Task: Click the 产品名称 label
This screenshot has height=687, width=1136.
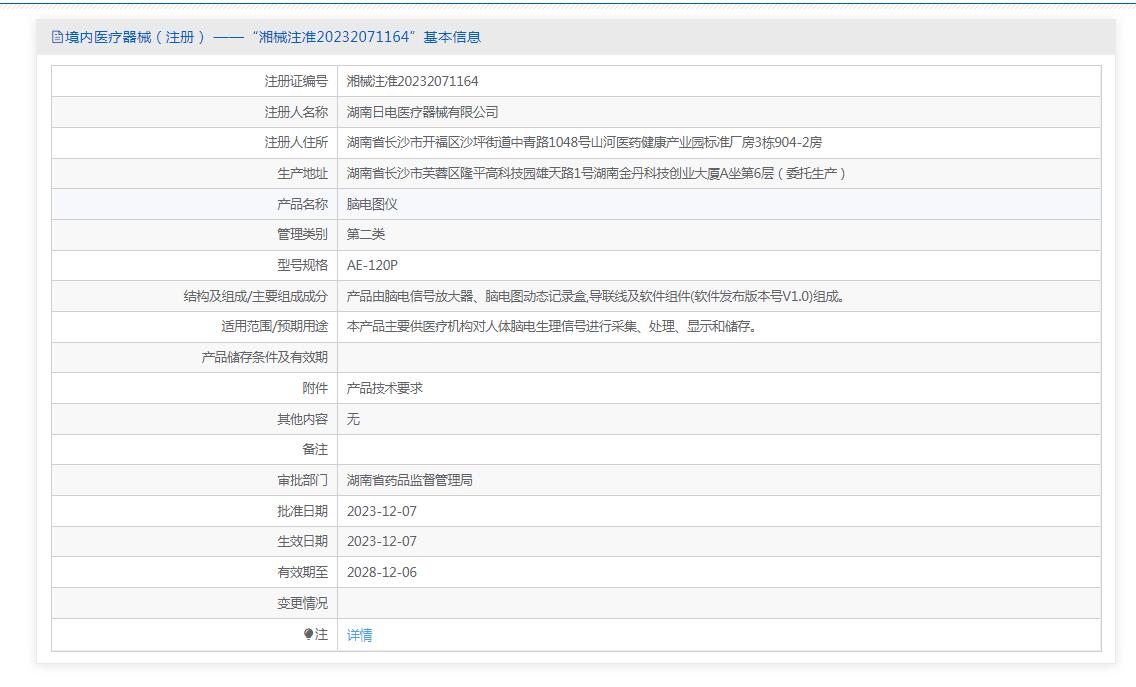Action: [302, 204]
